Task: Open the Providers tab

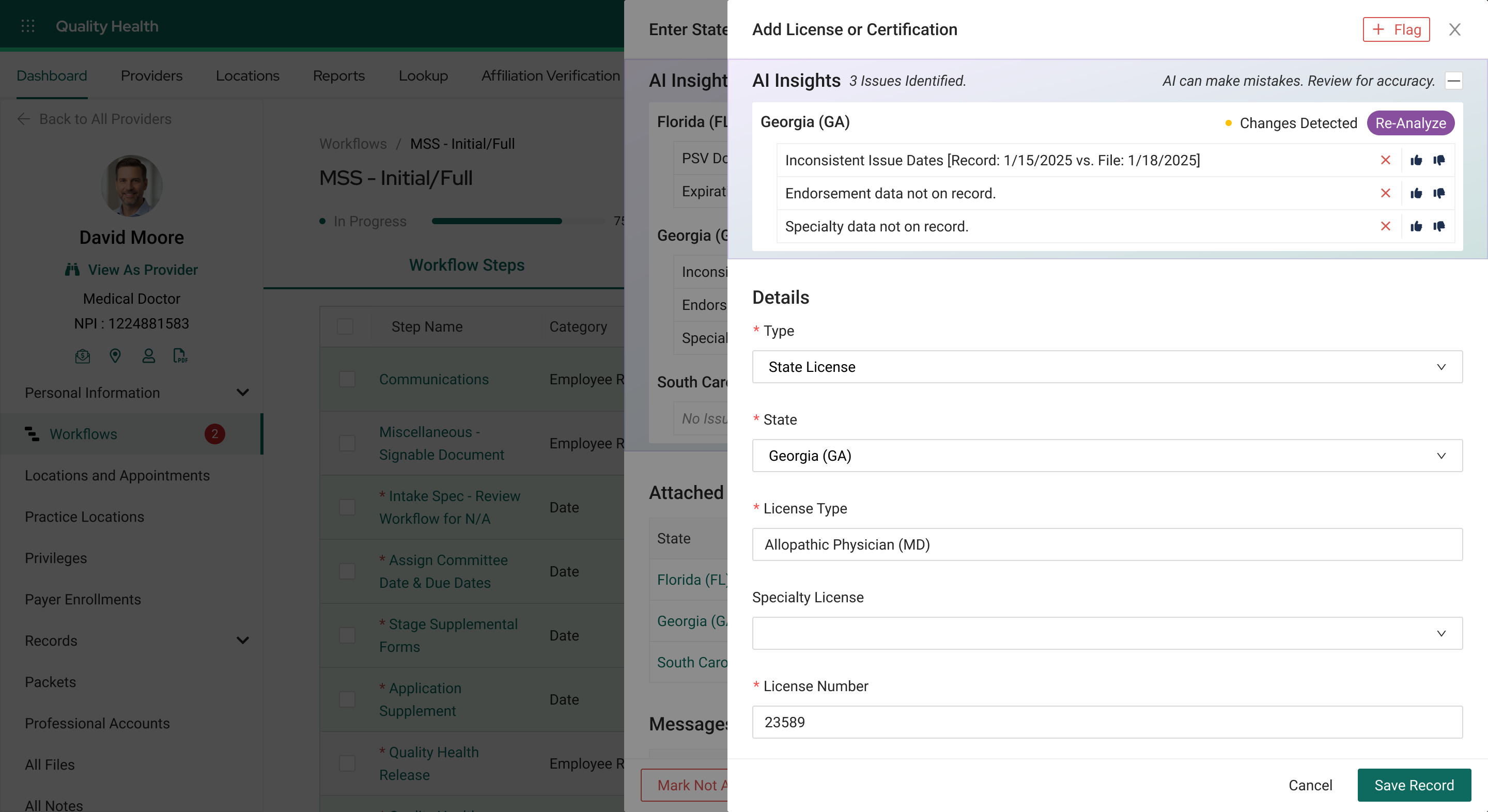Action: tap(151, 75)
